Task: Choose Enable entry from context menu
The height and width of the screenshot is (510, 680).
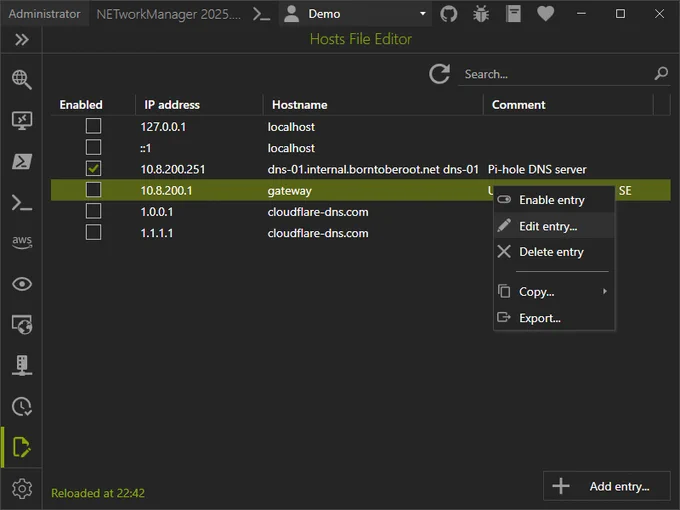Action: tap(554, 200)
